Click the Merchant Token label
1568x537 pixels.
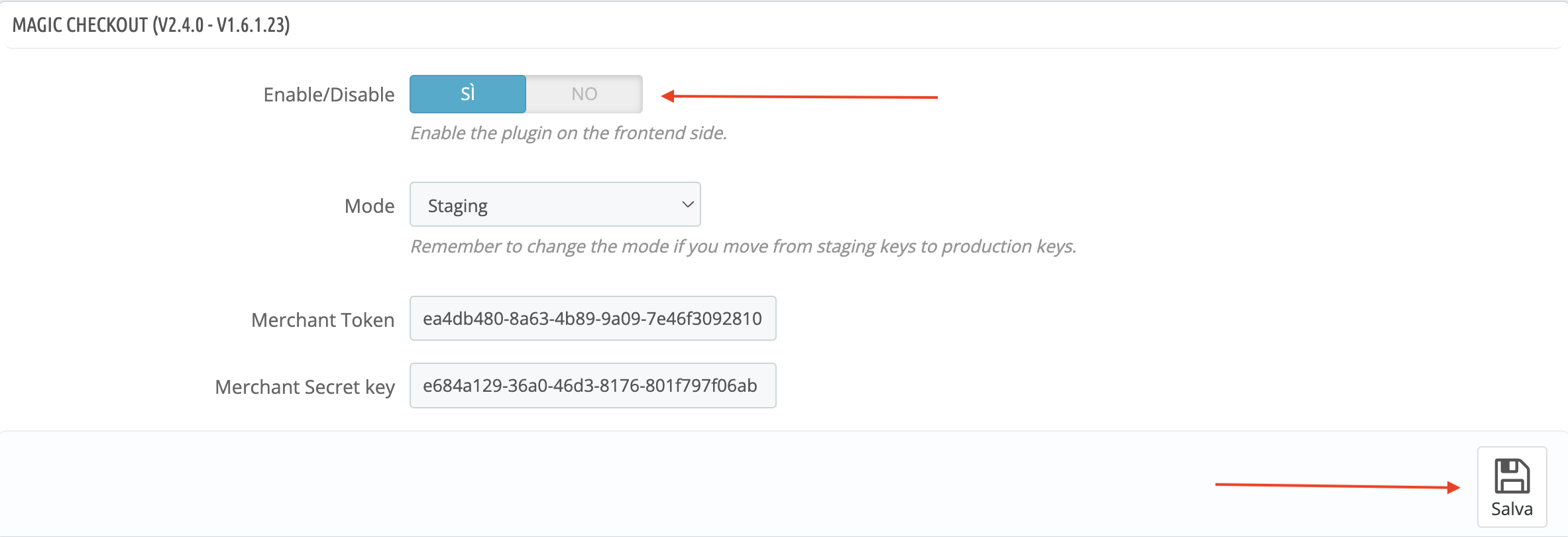click(x=323, y=320)
